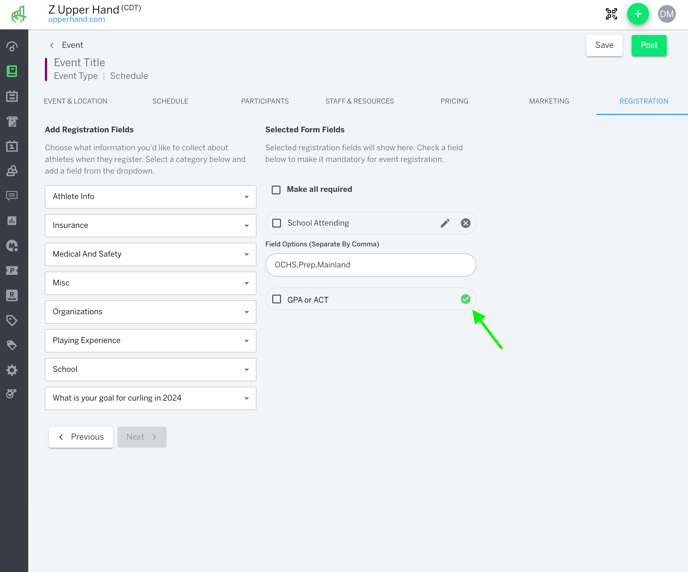Open the P ticket icon in sidebar
Image resolution: width=688 pixels, height=572 pixels.
12,270
